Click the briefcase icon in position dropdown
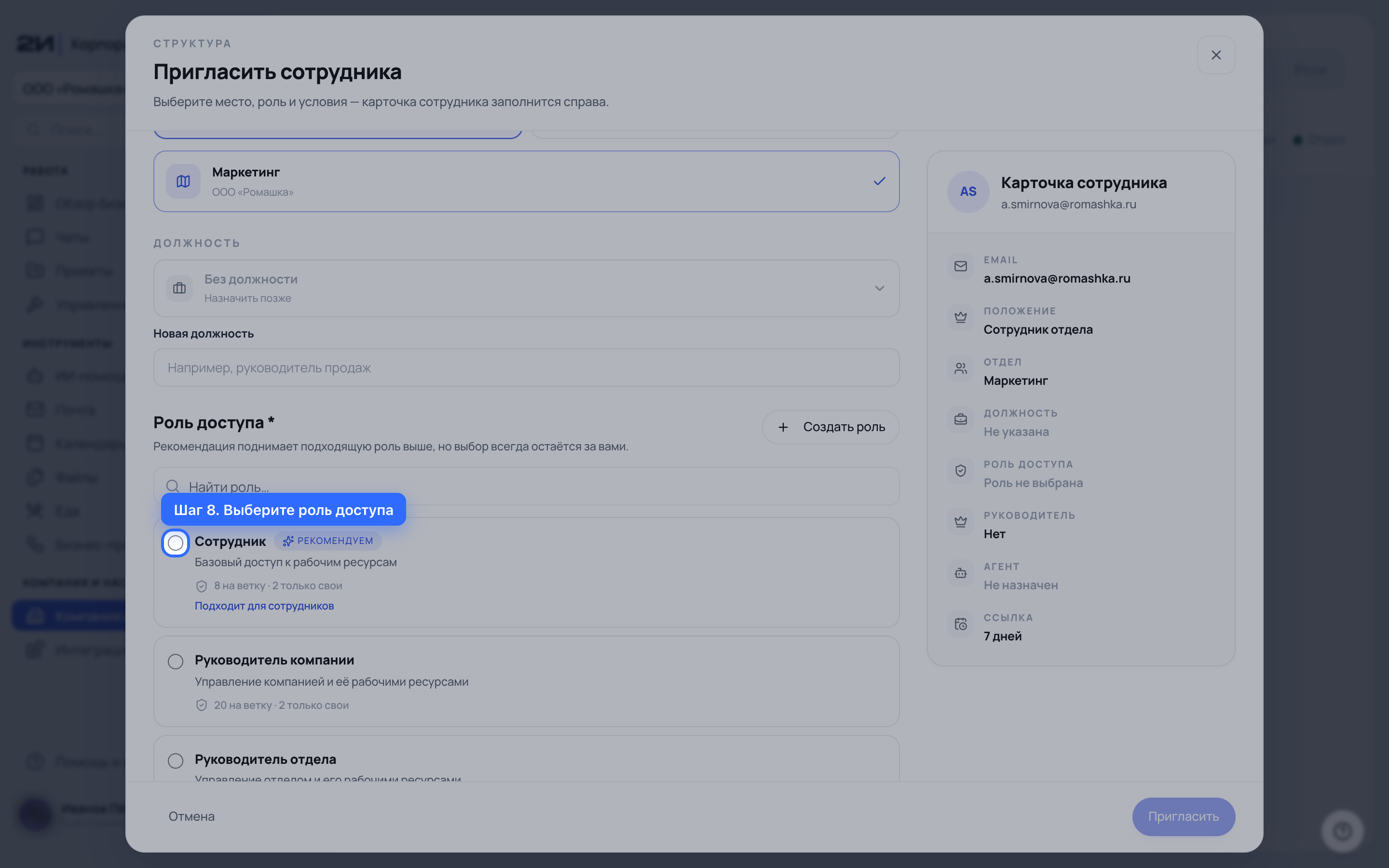1389x868 pixels. pos(179,288)
